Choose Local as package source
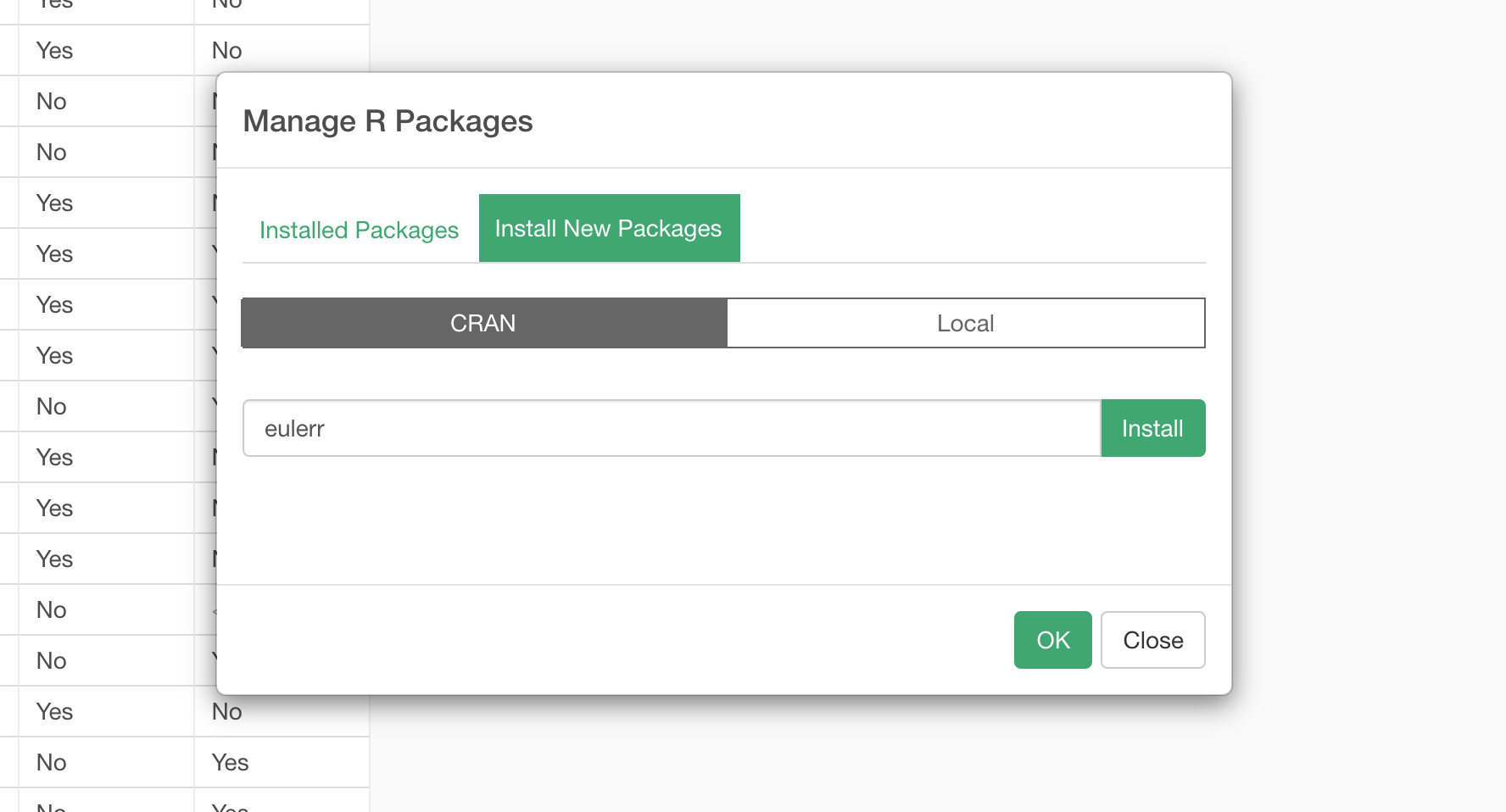Image resolution: width=1506 pixels, height=812 pixels. coord(966,323)
